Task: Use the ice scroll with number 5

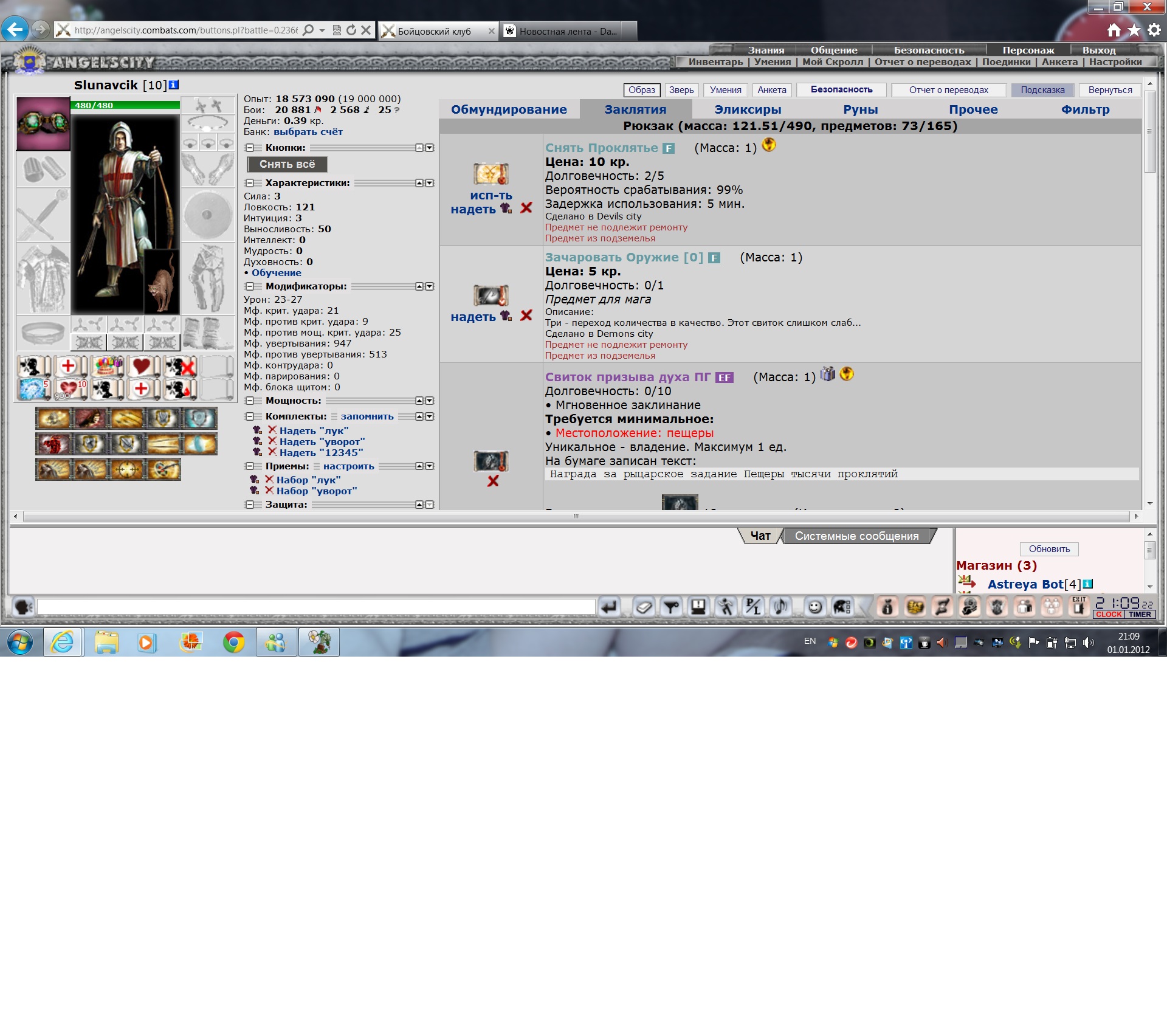Action: (33, 389)
